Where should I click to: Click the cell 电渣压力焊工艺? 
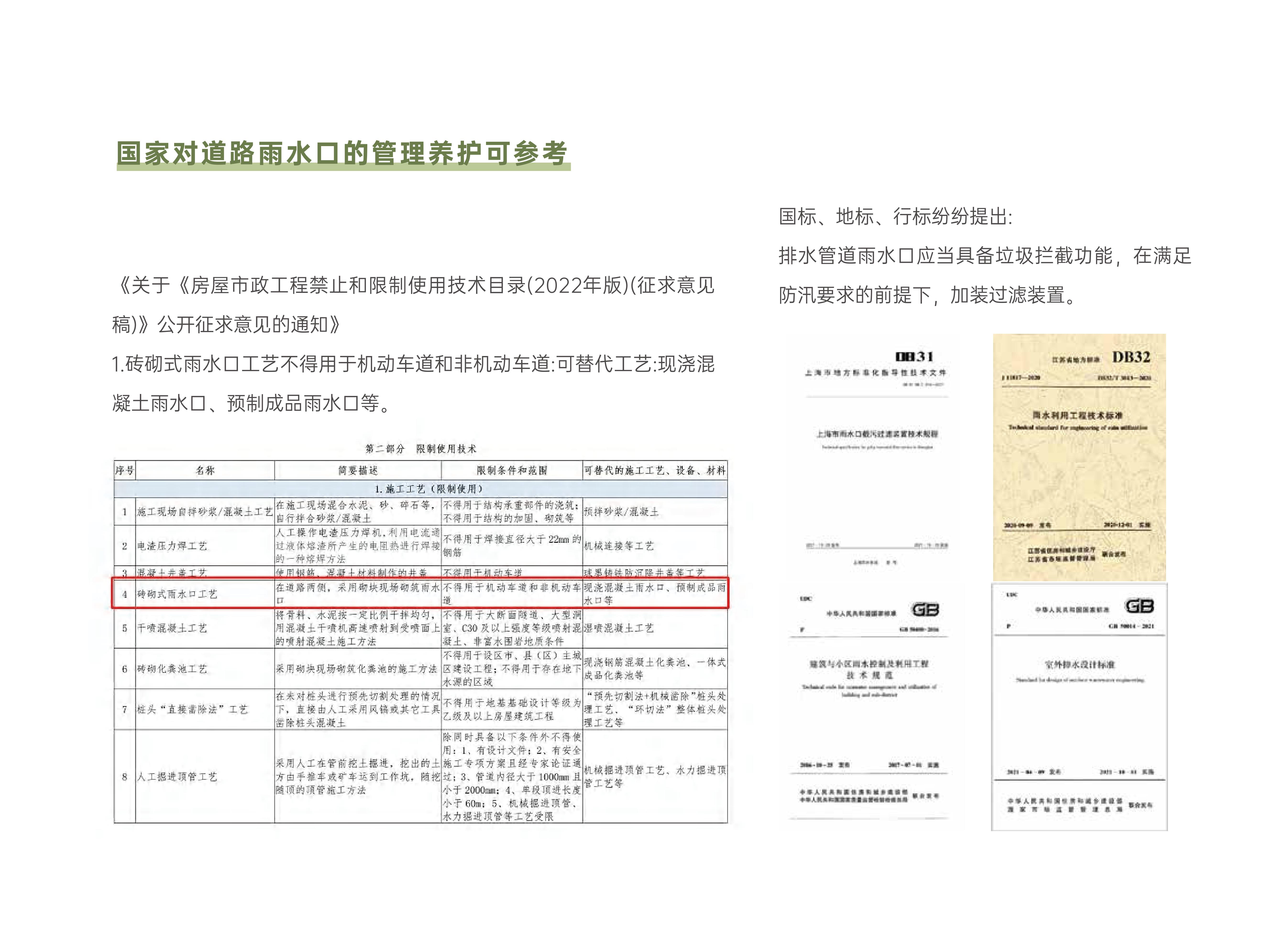[x=205, y=546]
